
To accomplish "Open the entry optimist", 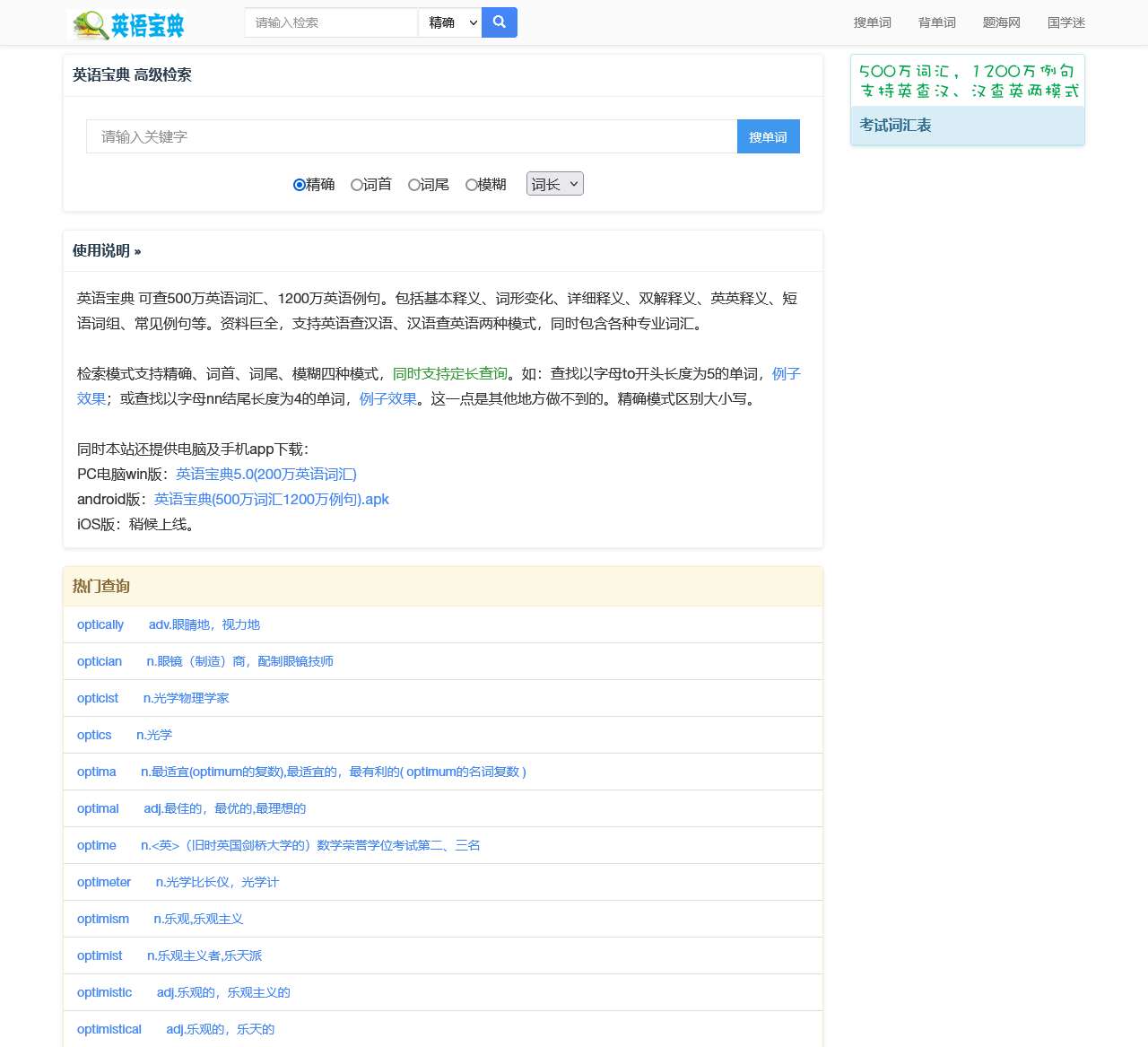I will click(100, 955).
